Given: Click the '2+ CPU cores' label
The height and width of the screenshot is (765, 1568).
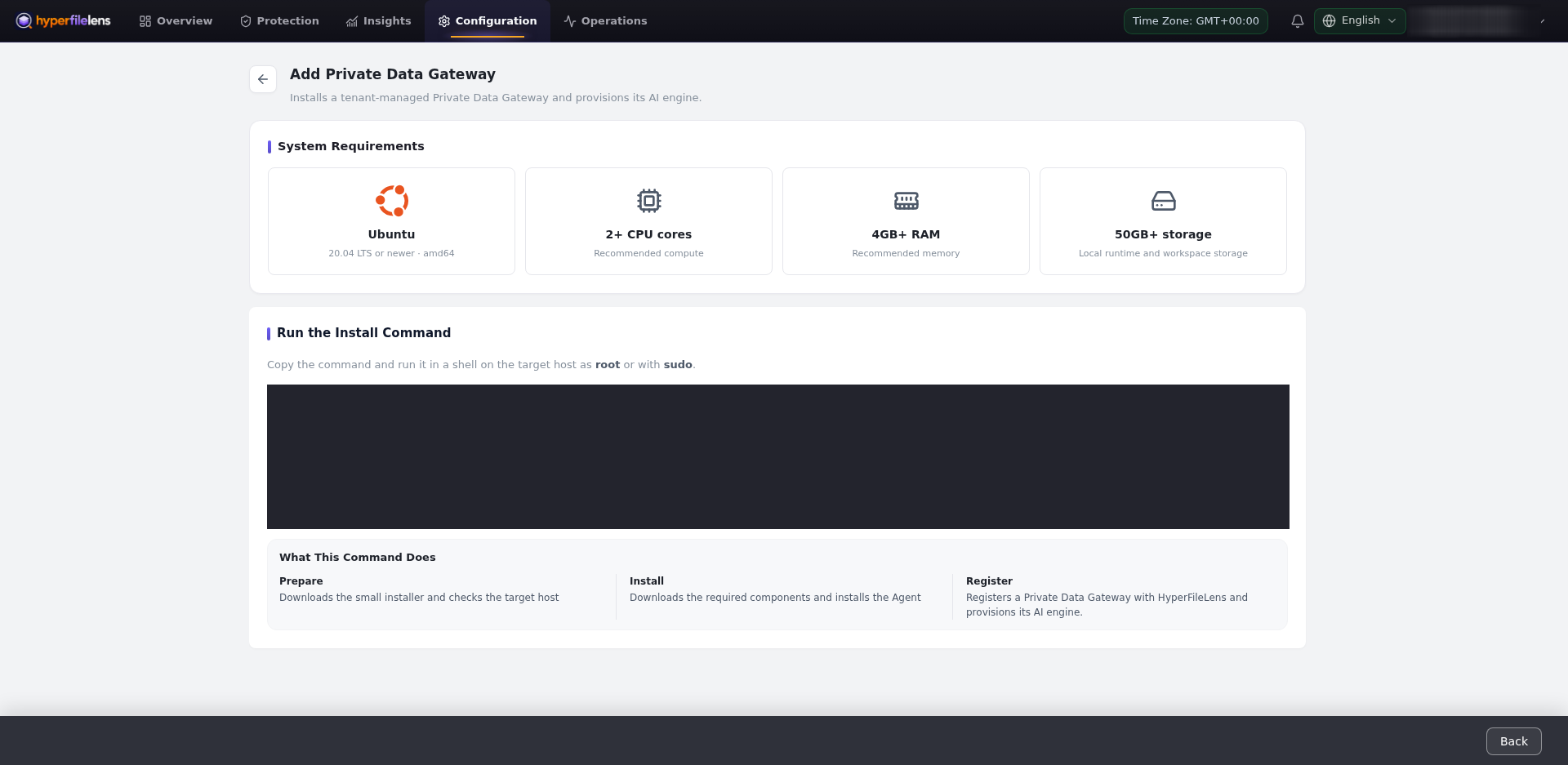Looking at the screenshot, I should (648, 234).
